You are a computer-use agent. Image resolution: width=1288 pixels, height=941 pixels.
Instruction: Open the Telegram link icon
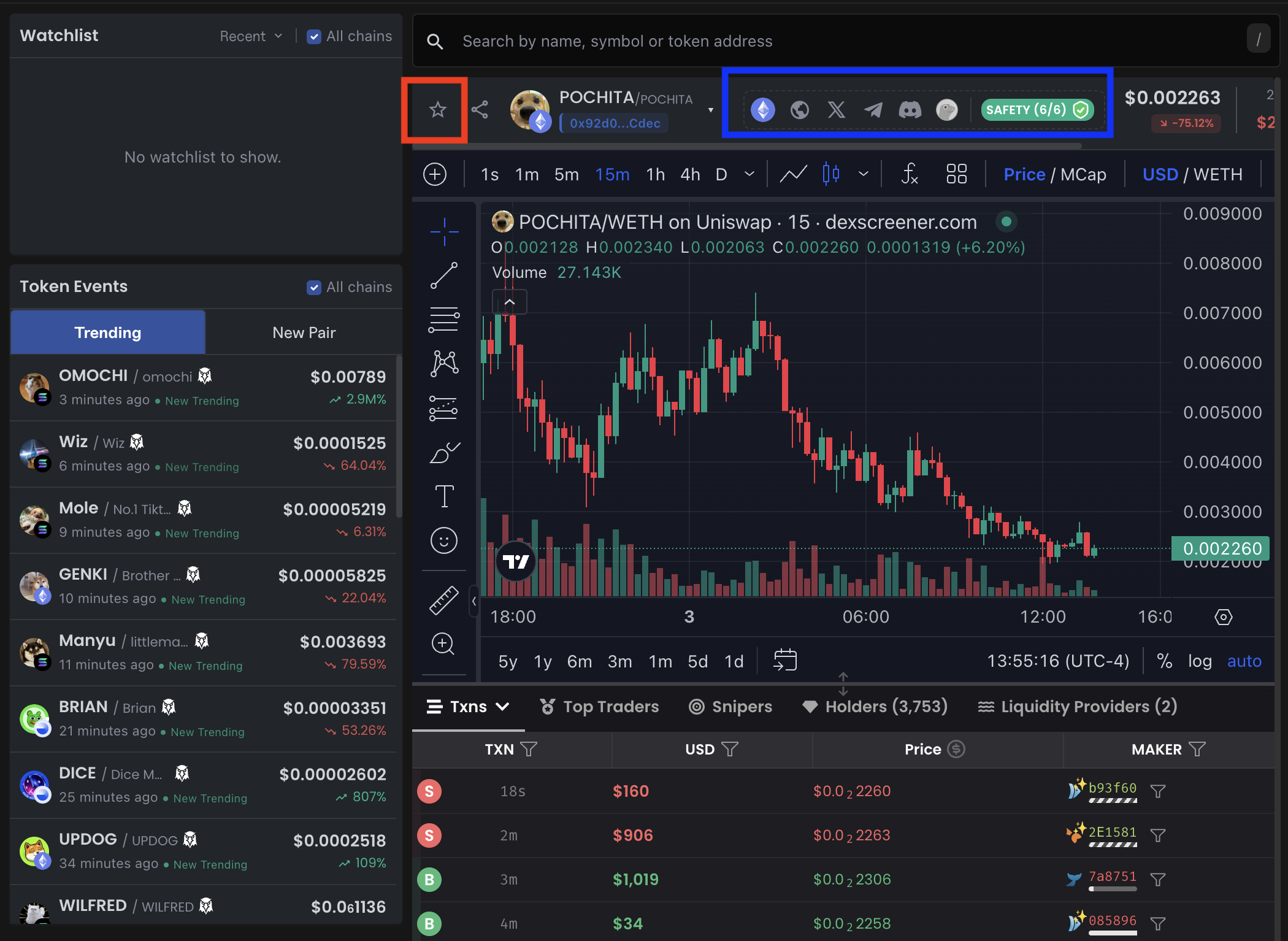pyautogui.click(x=873, y=110)
